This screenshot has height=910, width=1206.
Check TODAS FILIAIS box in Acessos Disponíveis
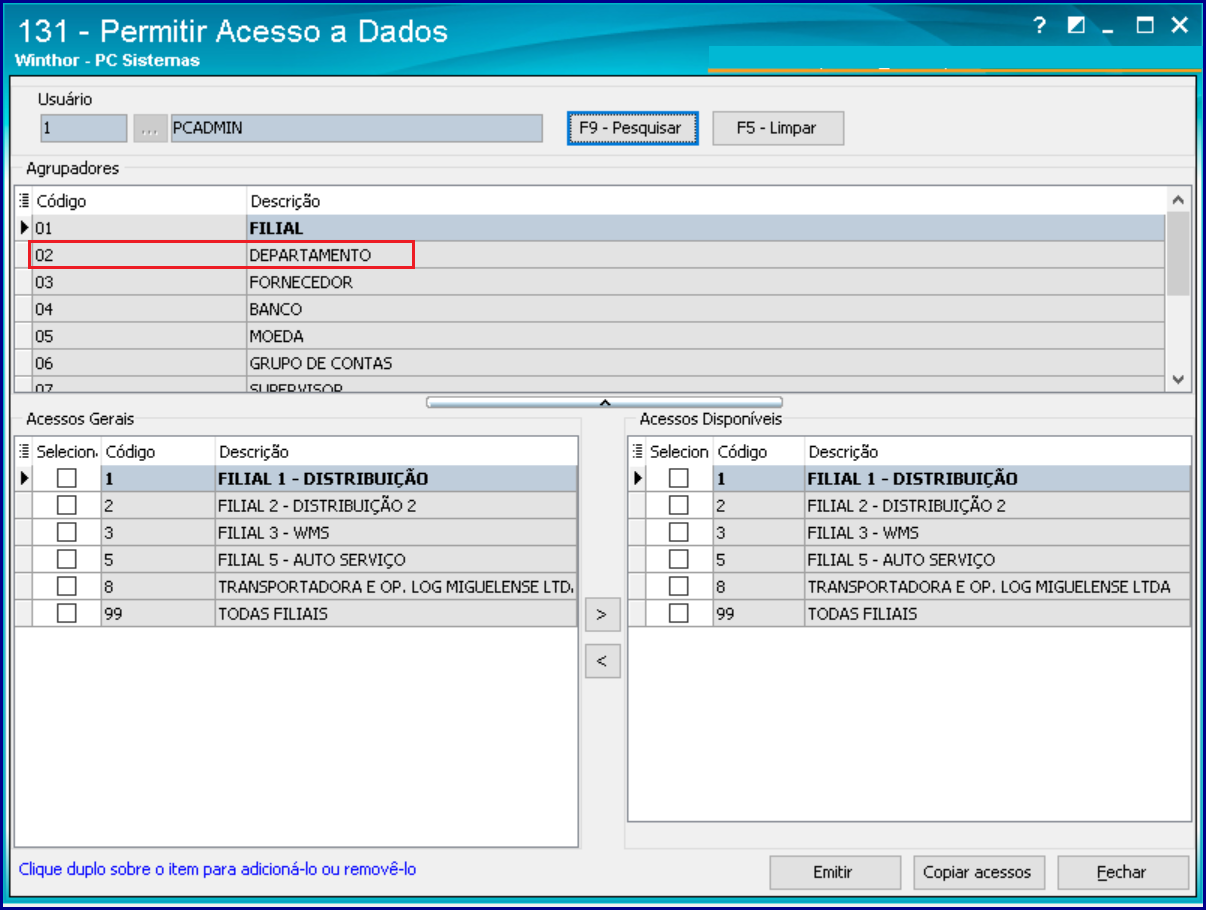(679, 614)
